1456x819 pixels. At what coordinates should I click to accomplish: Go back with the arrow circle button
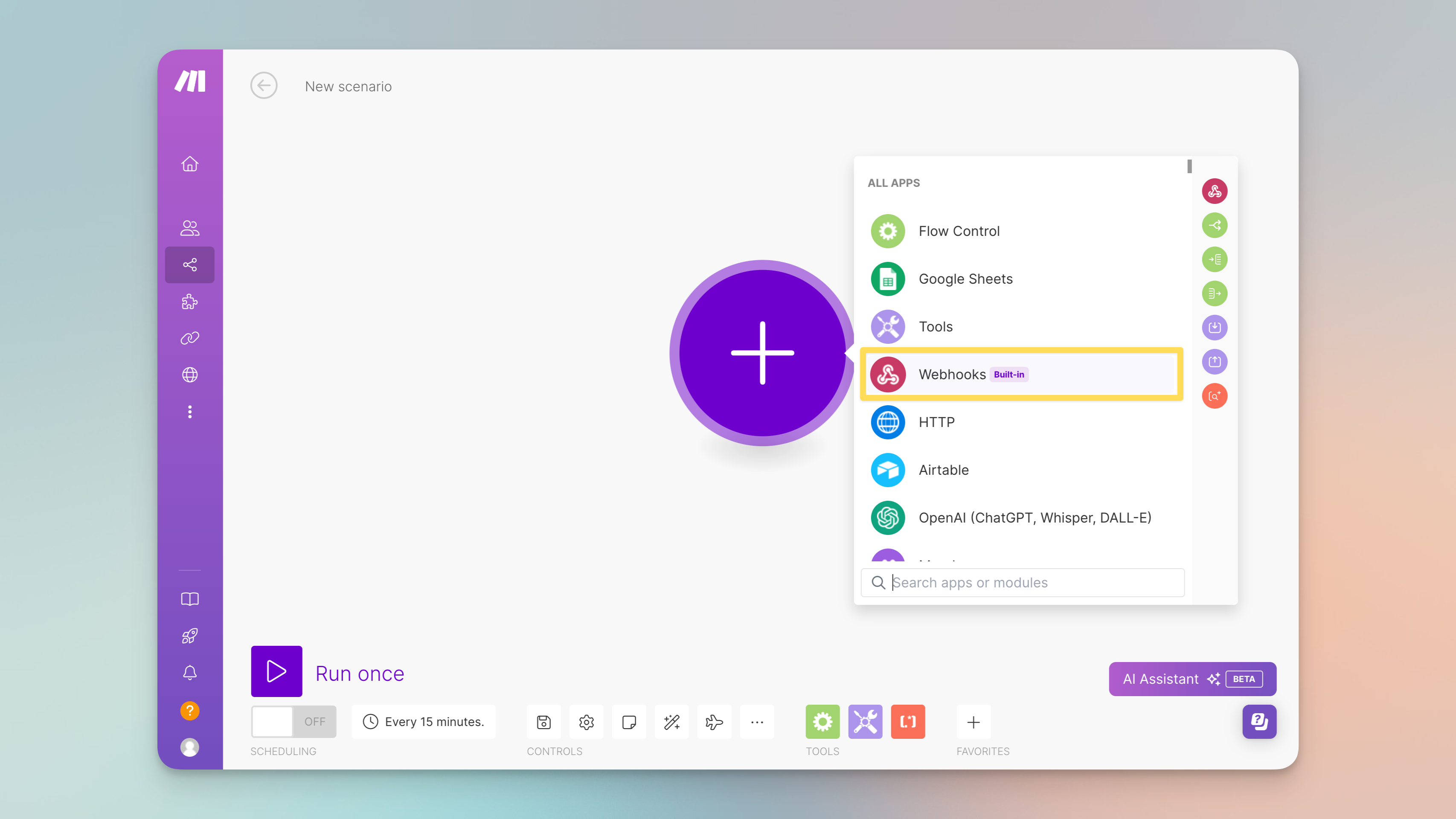[264, 86]
